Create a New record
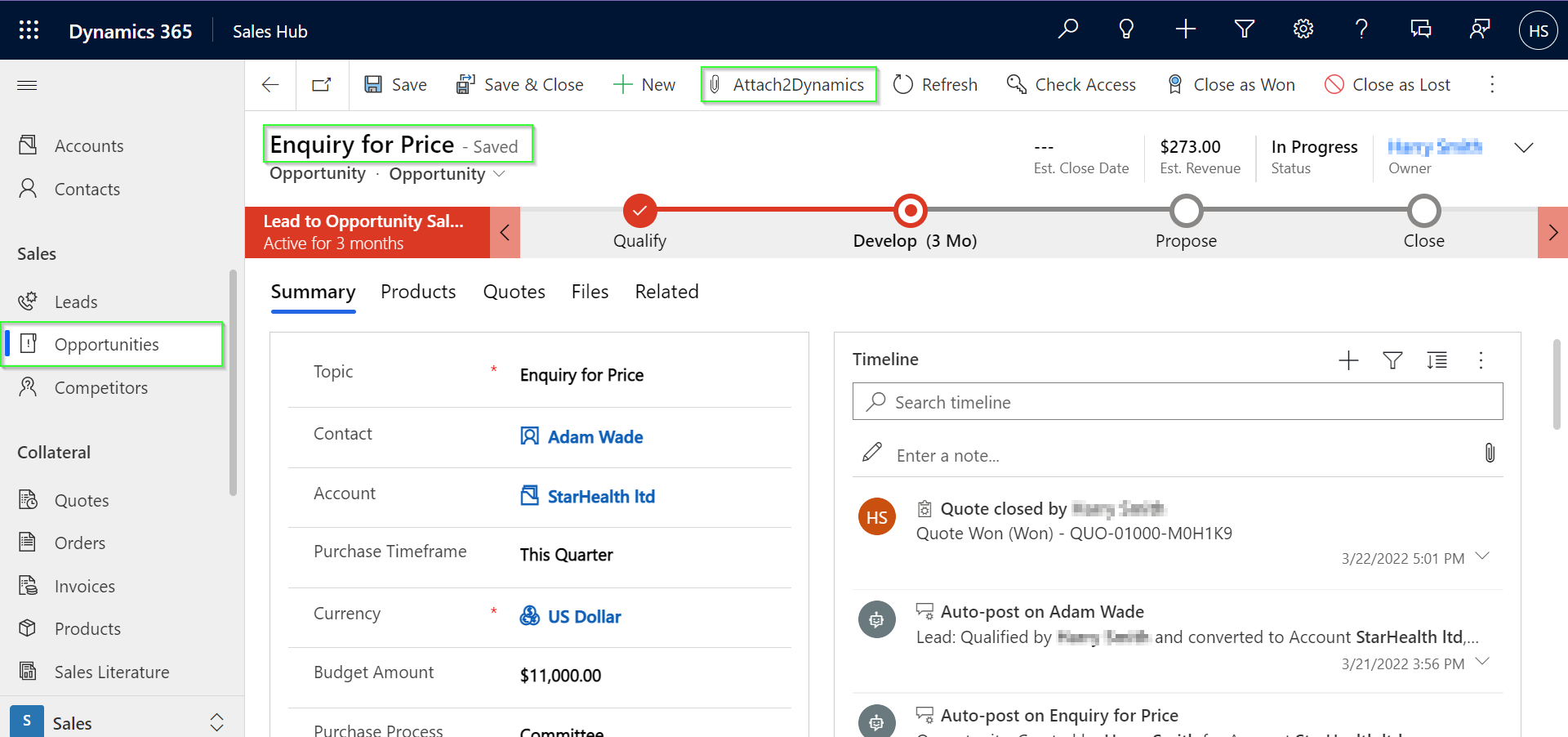 (x=644, y=84)
